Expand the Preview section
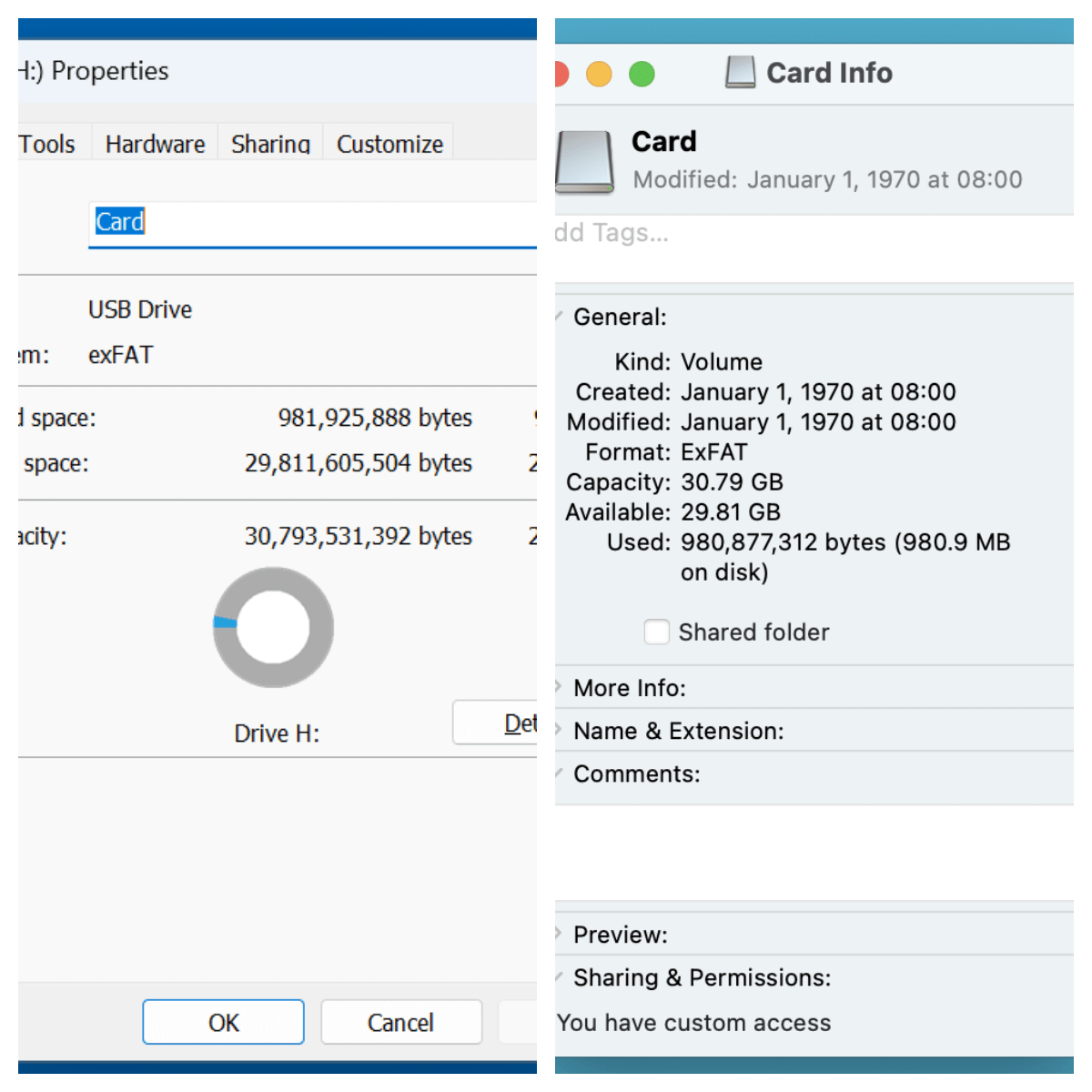Screen dimensions: 1092x1092 click(x=558, y=934)
